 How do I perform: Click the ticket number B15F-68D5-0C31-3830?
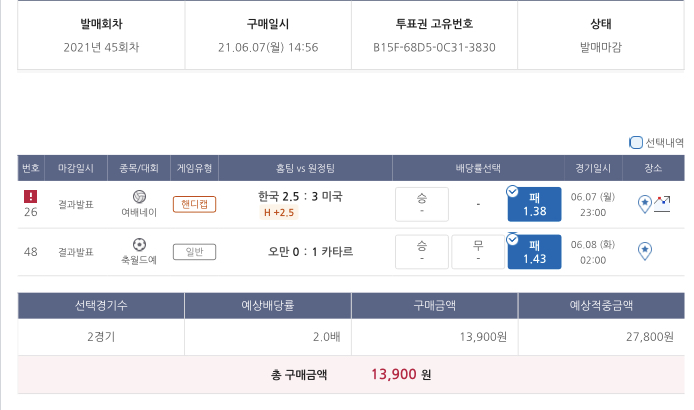[x=434, y=47]
